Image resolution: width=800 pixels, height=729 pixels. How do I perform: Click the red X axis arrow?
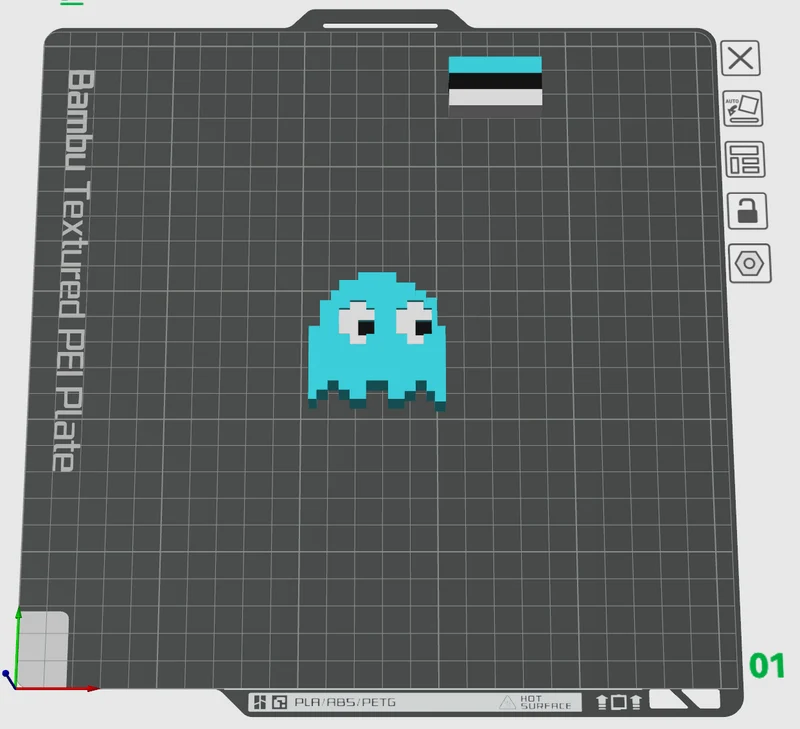(56, 689)
